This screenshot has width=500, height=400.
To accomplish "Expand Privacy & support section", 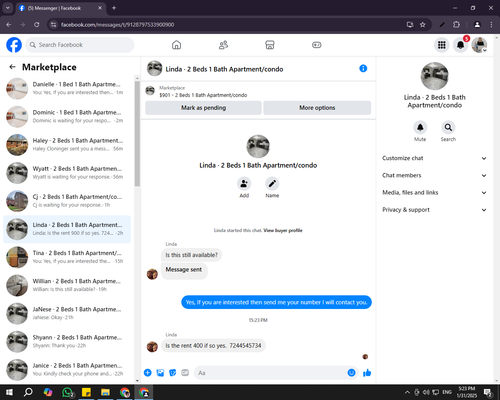I will [x=434, y=210].
